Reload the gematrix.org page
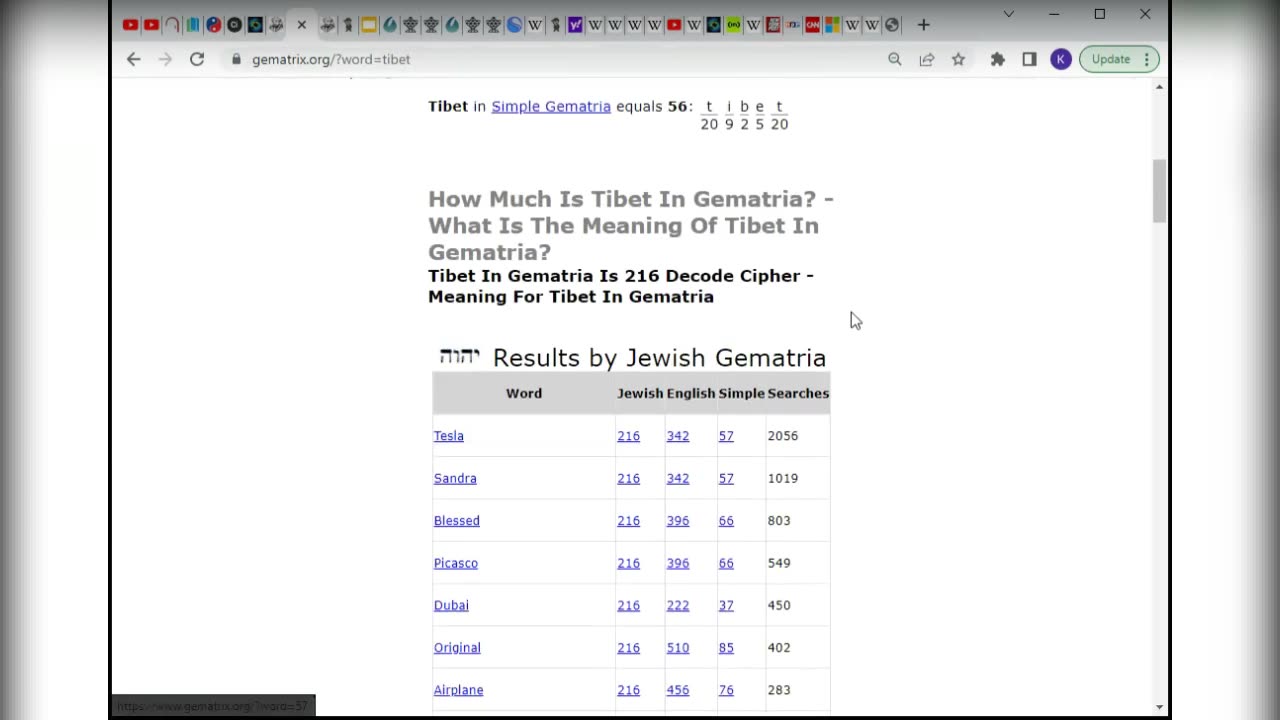 [x=197, y=59]
